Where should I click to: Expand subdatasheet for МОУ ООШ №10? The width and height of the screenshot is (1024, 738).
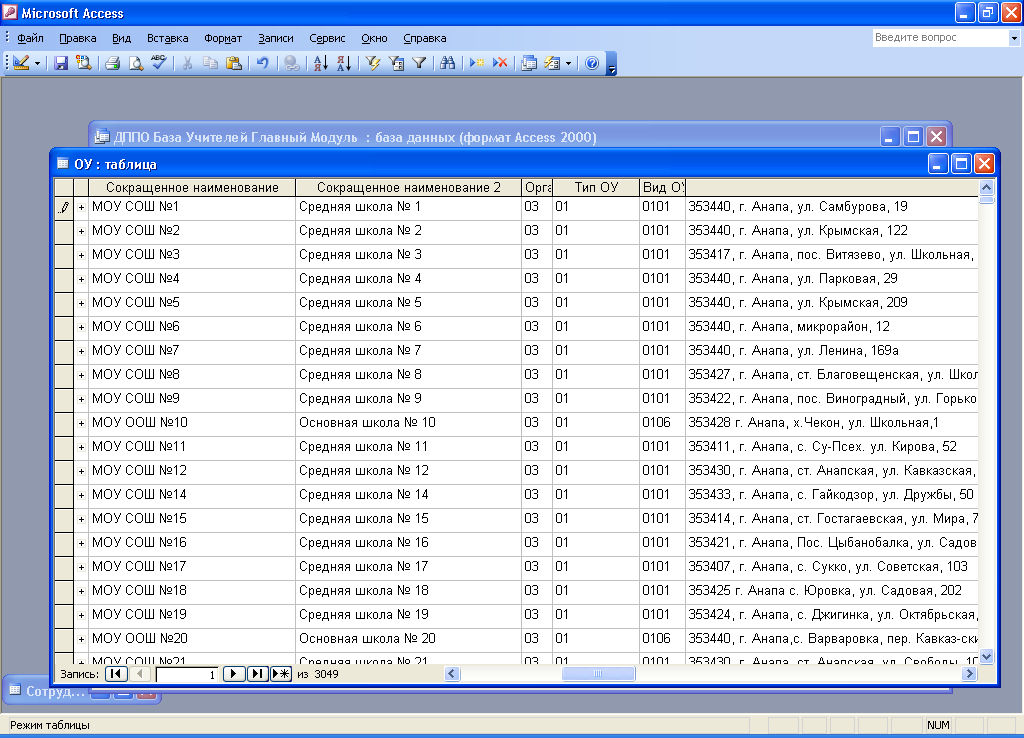click(81, 423)
